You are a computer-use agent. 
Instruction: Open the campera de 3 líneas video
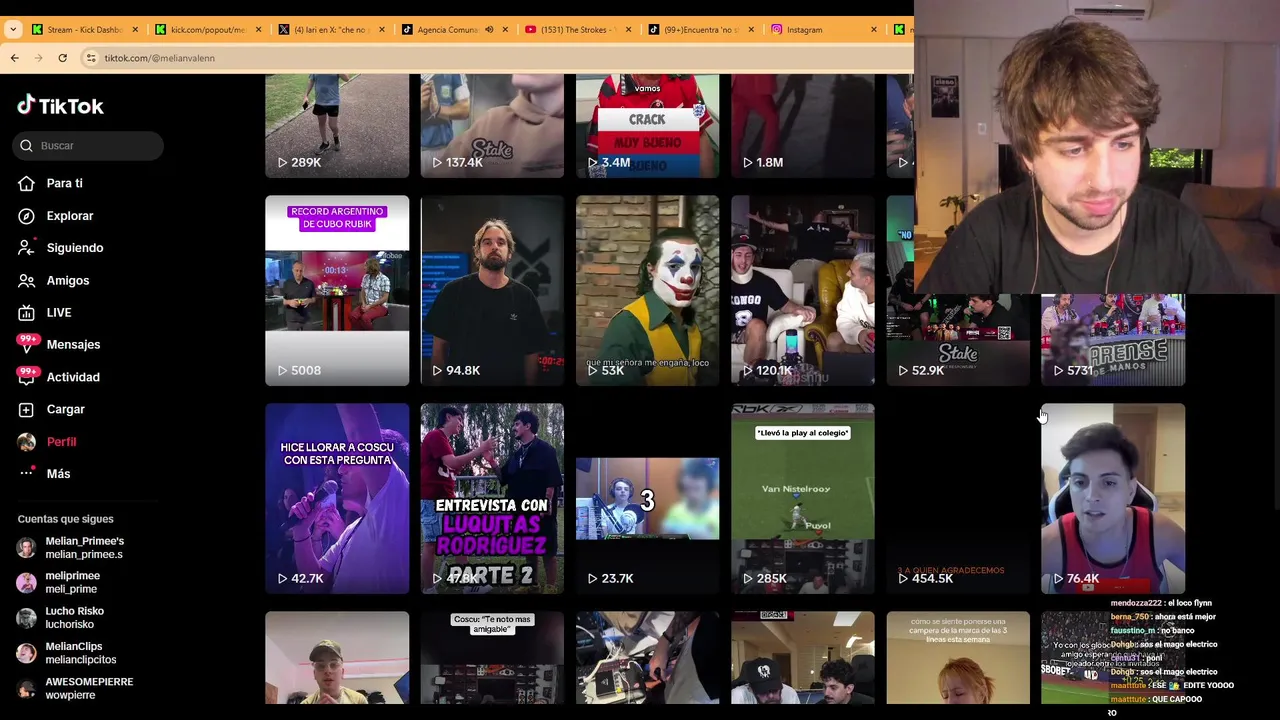[958, 657]
